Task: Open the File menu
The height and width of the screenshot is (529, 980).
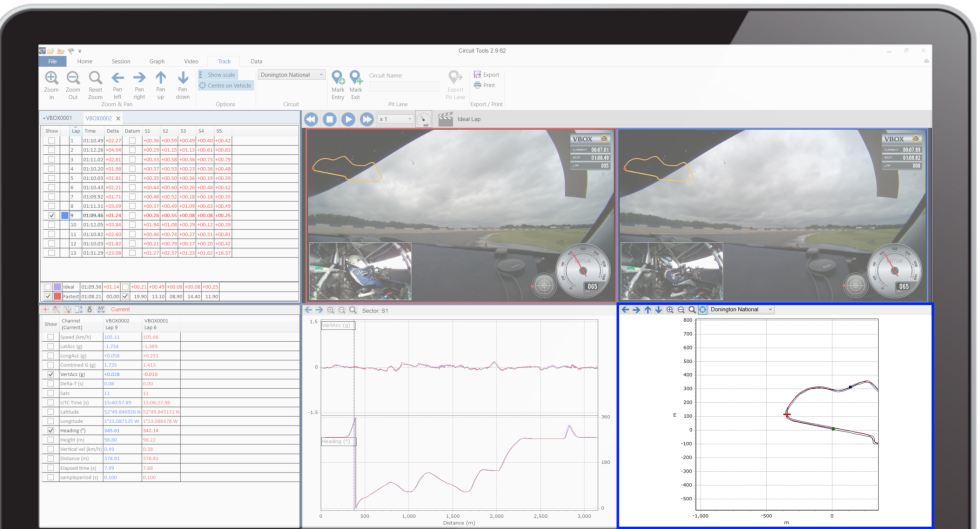Action: 52,61
